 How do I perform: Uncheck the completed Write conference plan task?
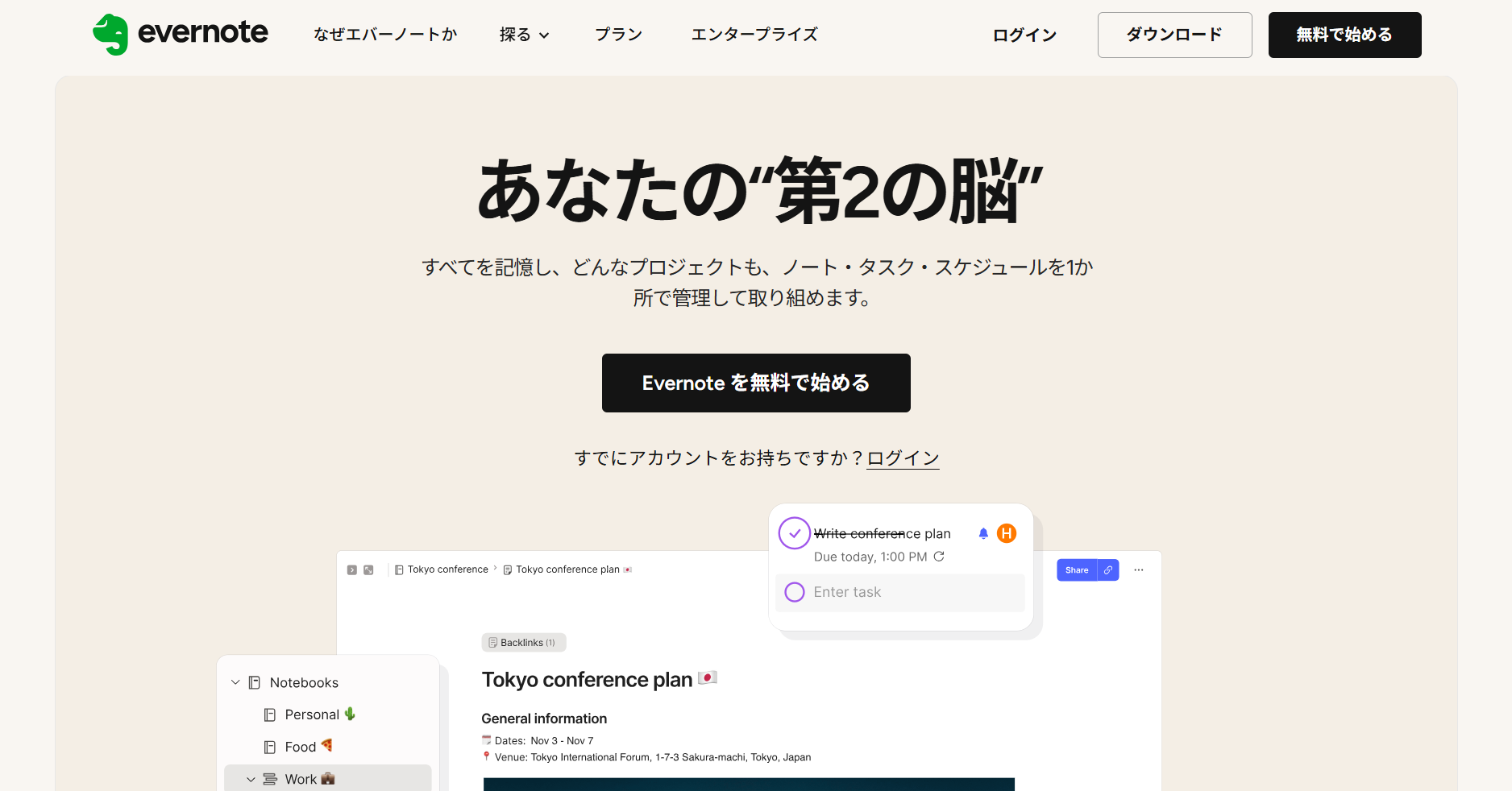[794, 532]
